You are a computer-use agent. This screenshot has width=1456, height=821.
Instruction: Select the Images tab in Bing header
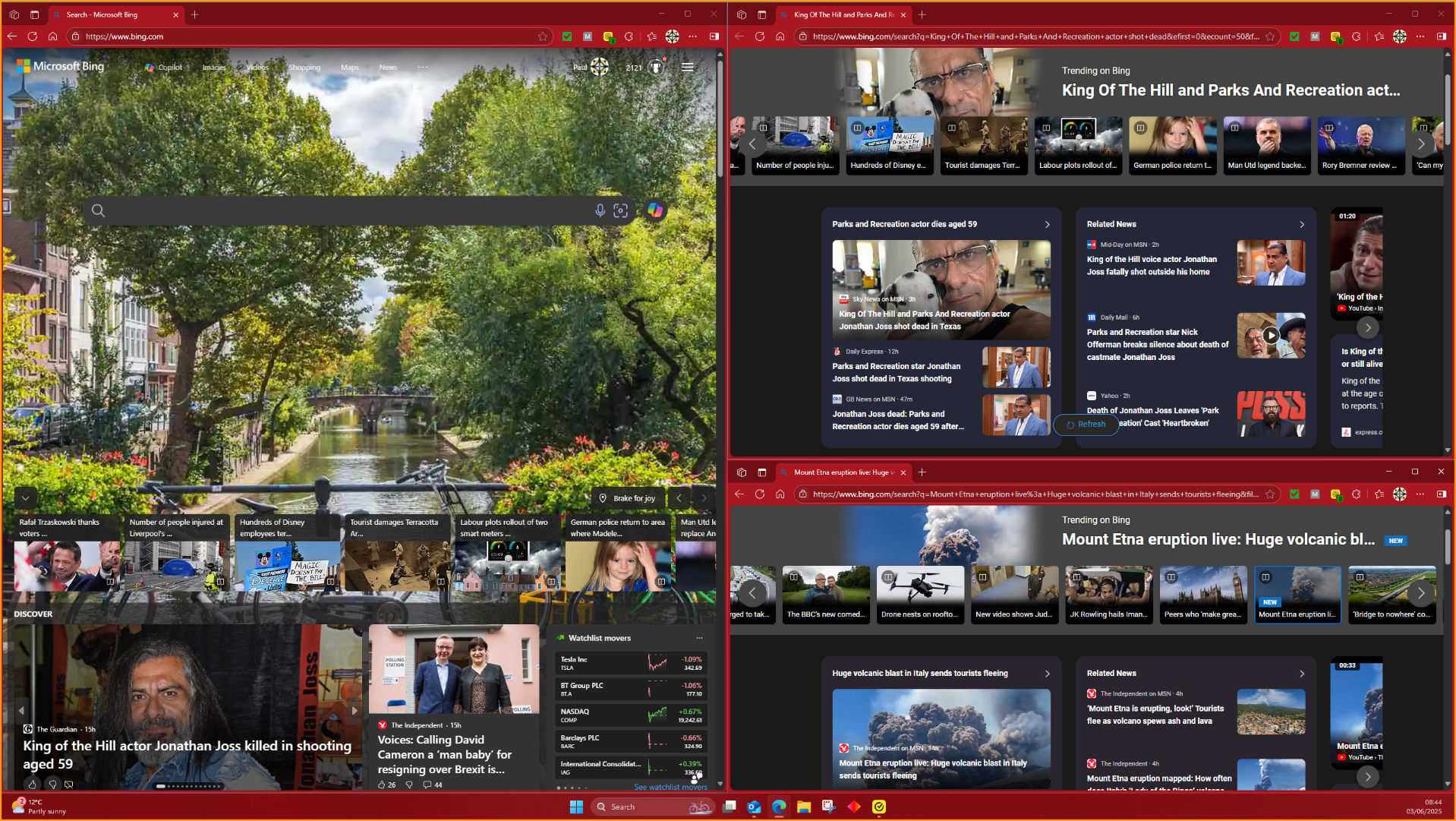click(214, 68)
